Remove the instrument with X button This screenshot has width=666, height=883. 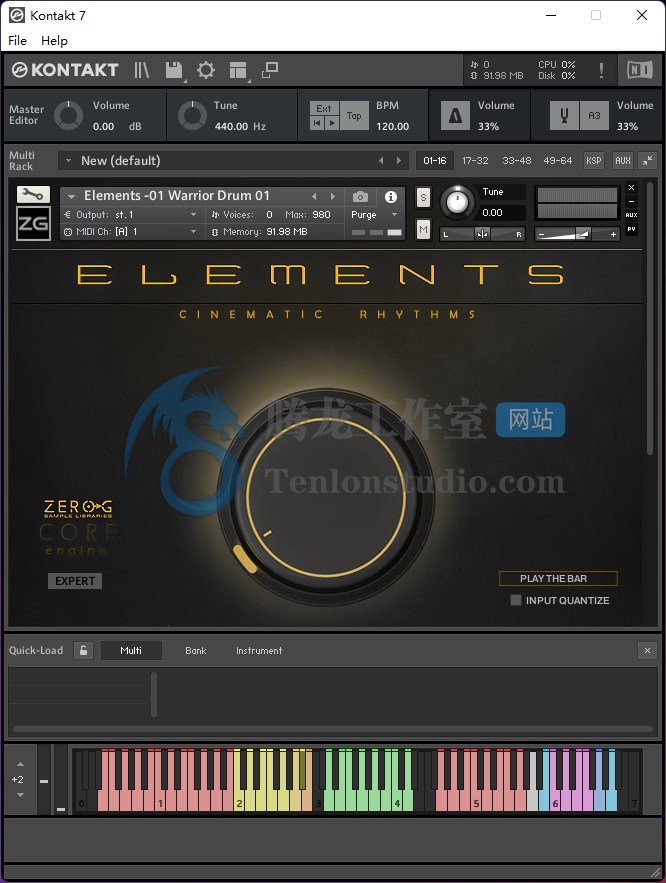[632, 188]
